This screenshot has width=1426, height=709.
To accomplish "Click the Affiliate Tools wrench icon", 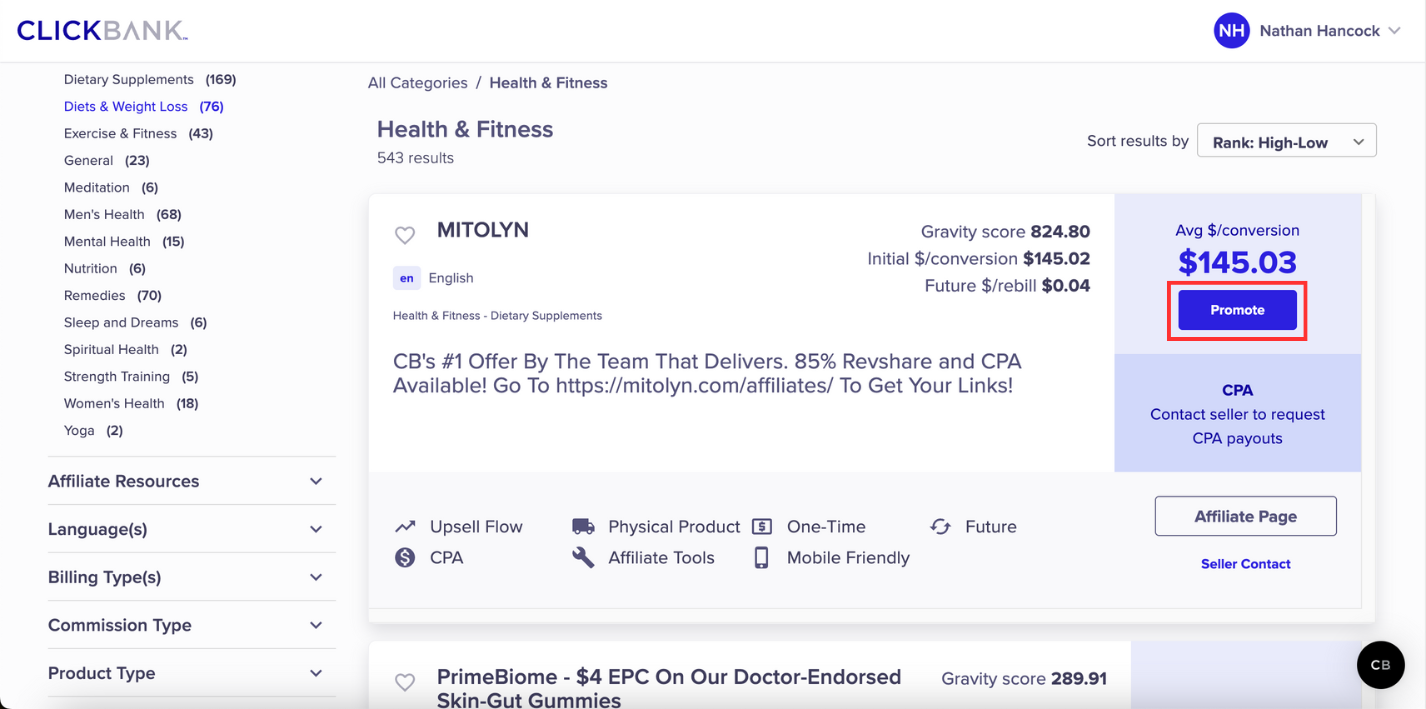I will click(583, 558).
